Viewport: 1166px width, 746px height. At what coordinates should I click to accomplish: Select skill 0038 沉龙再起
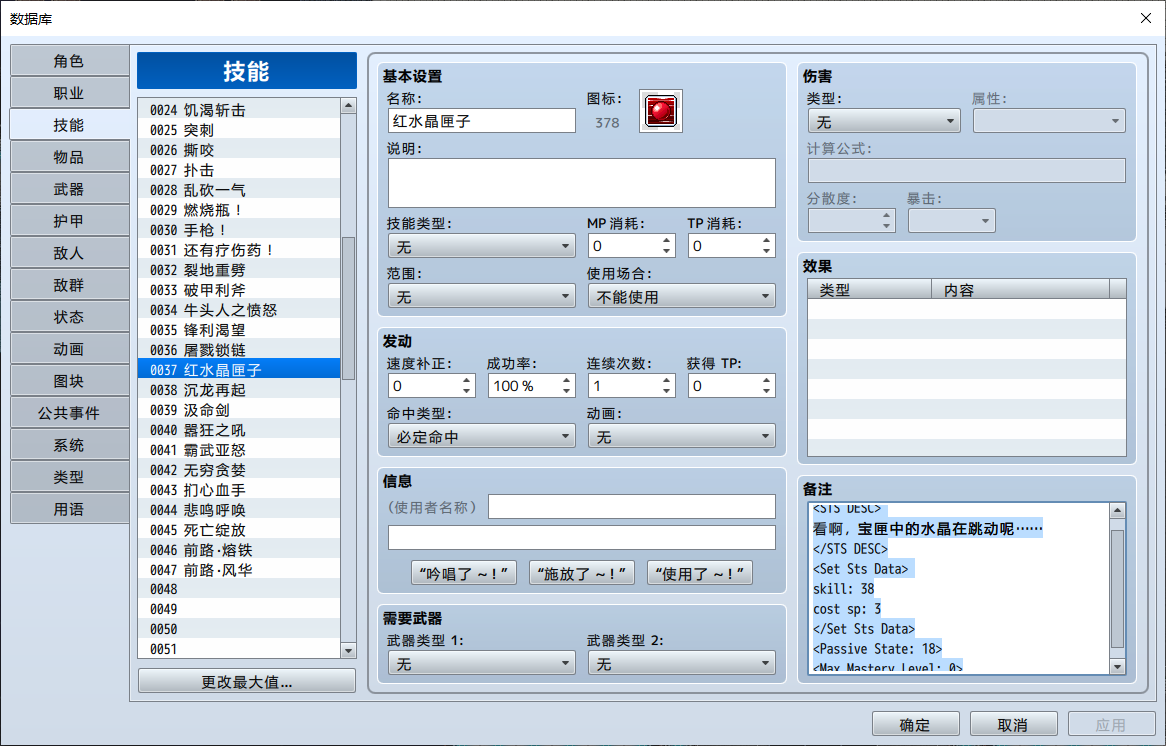pos(239,390)
